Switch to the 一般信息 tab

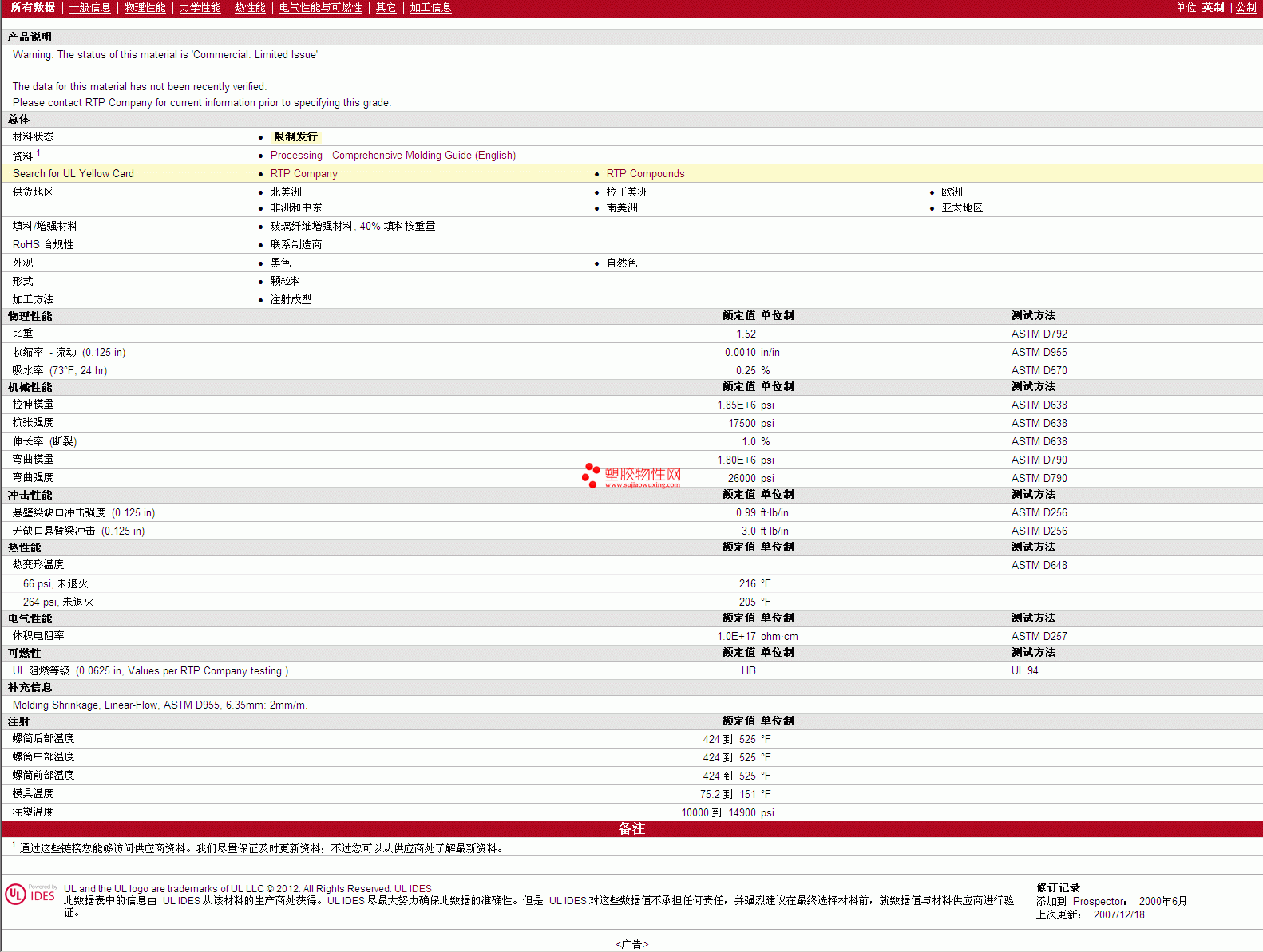point(90,7)
